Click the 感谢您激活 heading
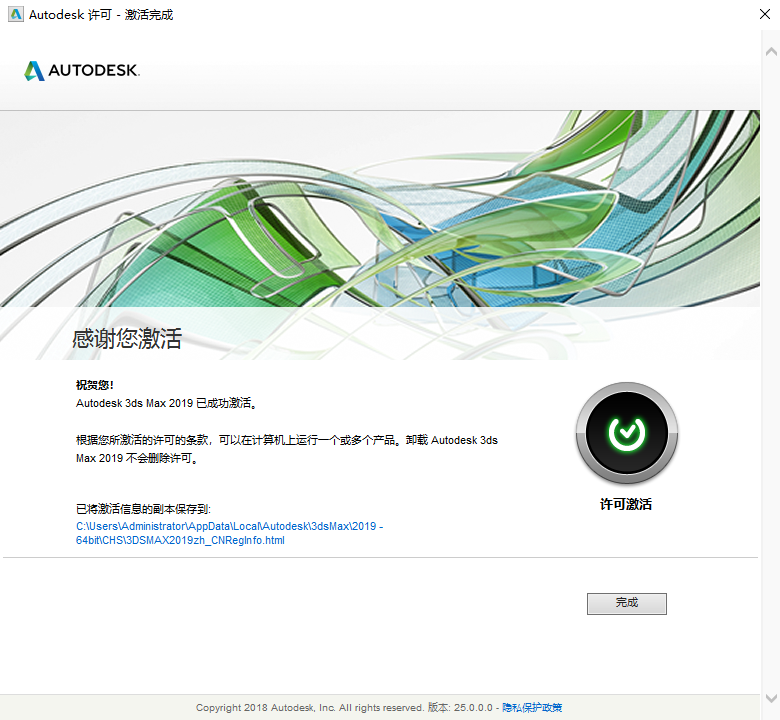The image size is (780, 720). [x=127, y=338]
